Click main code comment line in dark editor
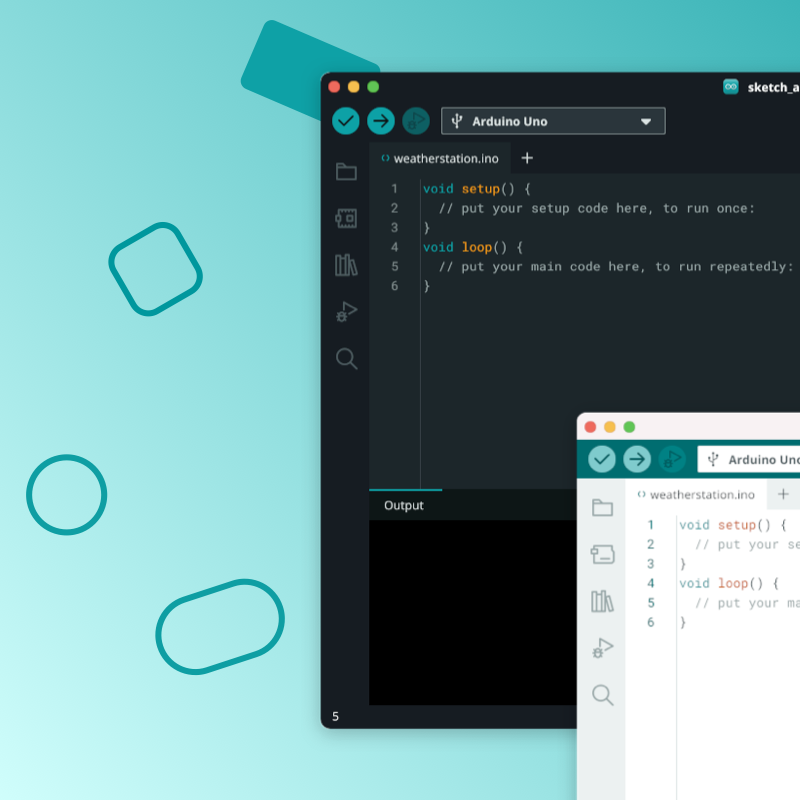Image resolution: width=800 pixels, height=800 pixels. 616,267
